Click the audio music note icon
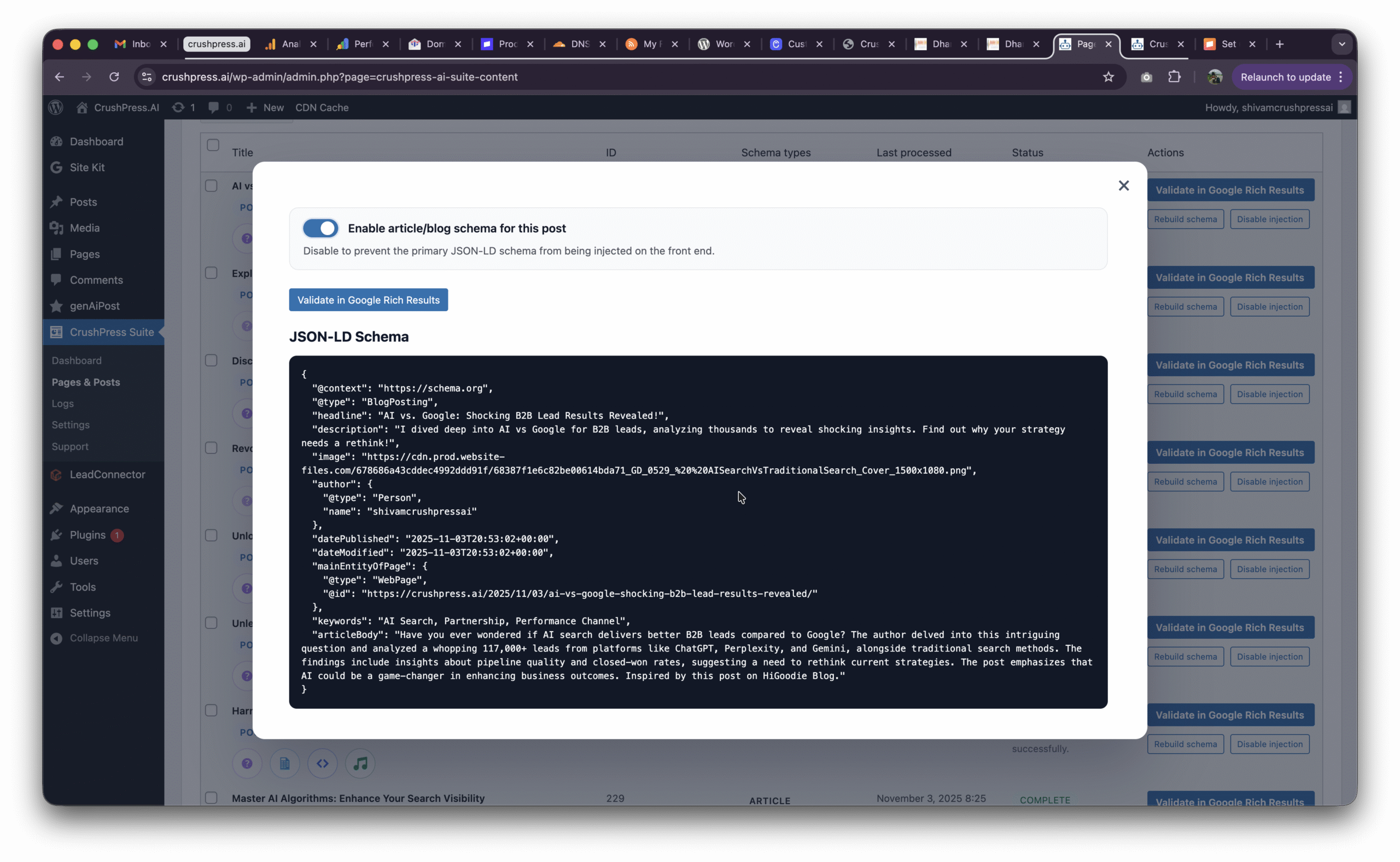Viewport: 1400px width, 862px height. point(360,764)
